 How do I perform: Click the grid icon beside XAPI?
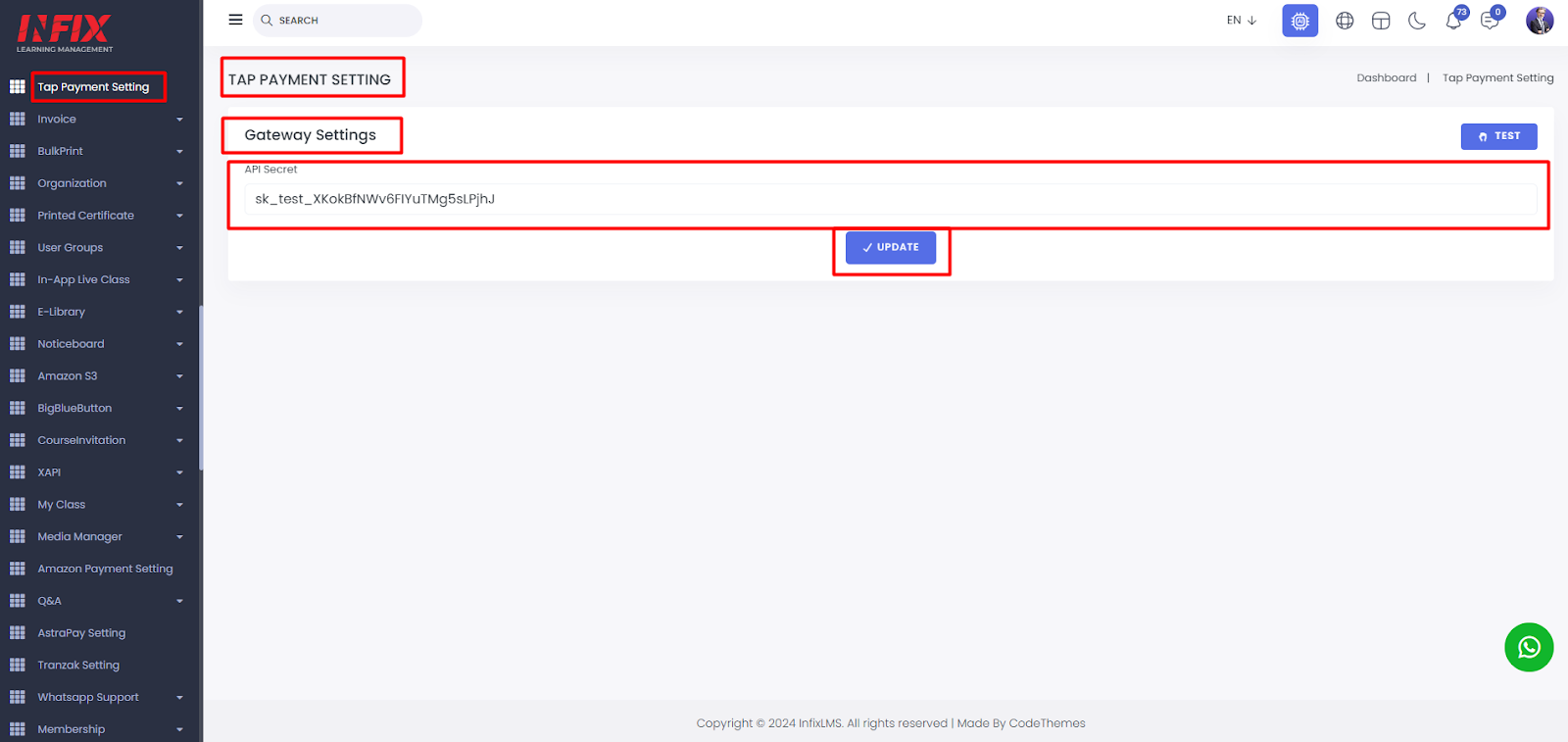(18, 472)
